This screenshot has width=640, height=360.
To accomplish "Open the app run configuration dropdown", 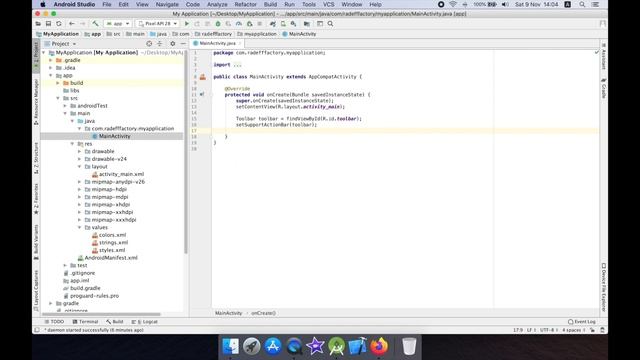I will tap(118, 24).
